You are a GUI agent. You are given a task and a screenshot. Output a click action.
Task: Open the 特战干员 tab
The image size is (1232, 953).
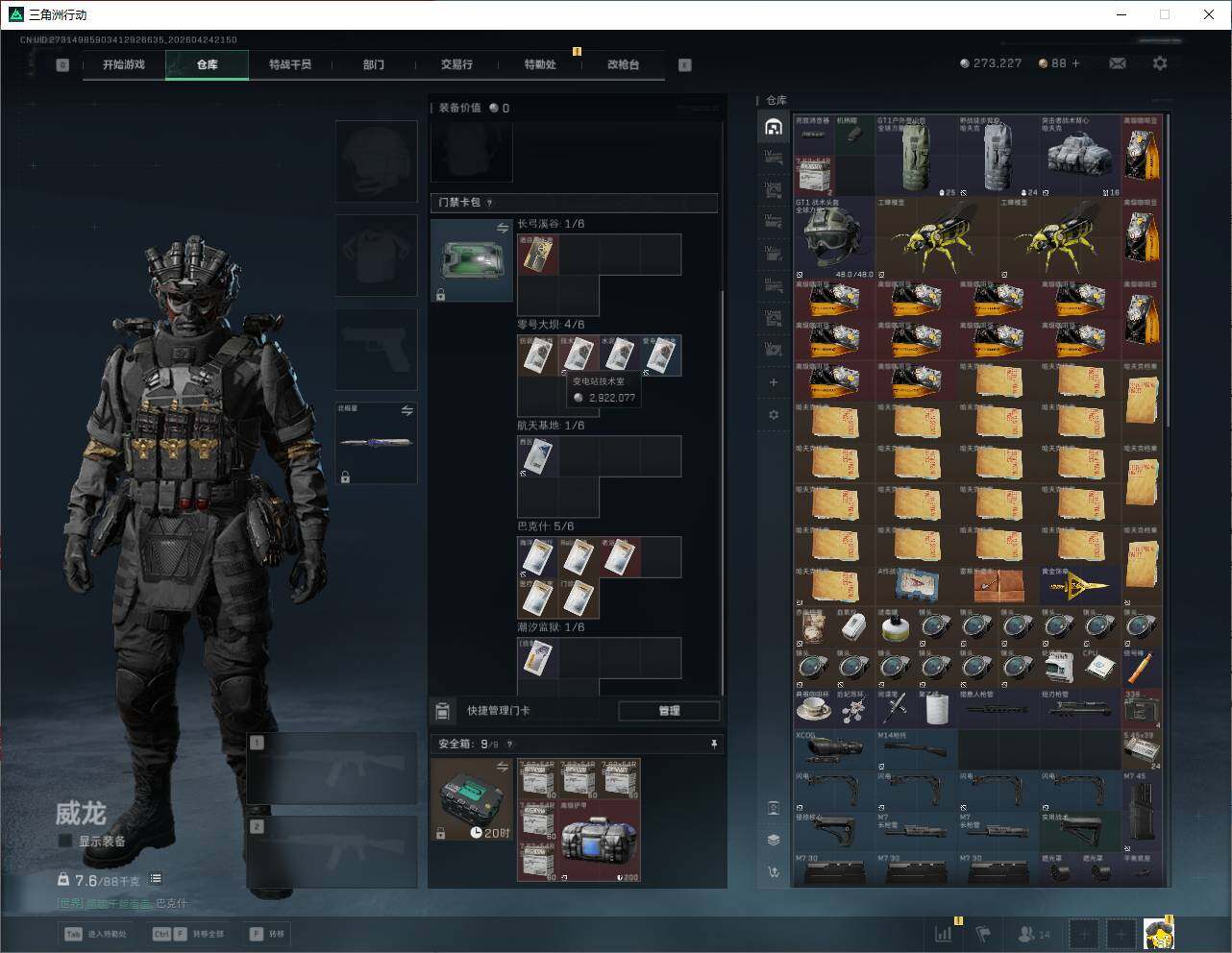pyautogui.click(x=290, y=64)
